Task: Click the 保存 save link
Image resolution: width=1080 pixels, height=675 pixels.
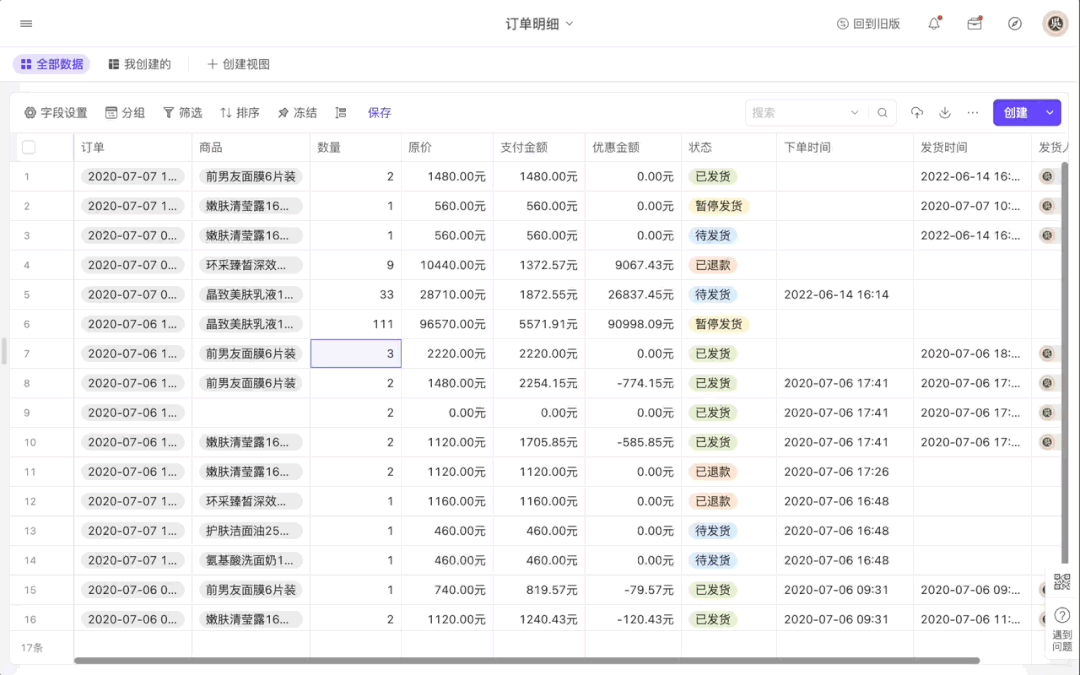Action: click(x=379, y=113)
